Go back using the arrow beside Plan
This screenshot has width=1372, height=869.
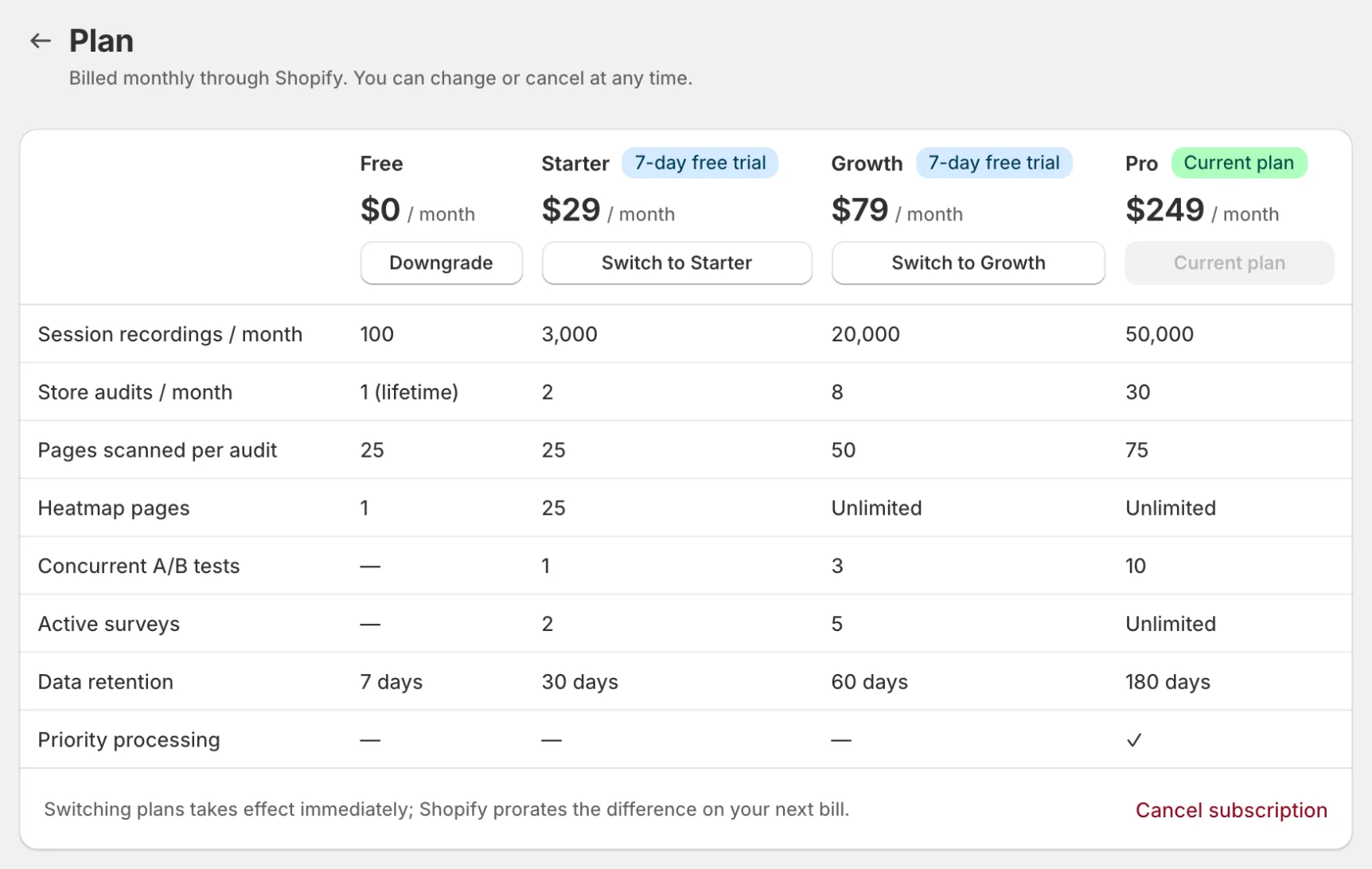point(41,41)
